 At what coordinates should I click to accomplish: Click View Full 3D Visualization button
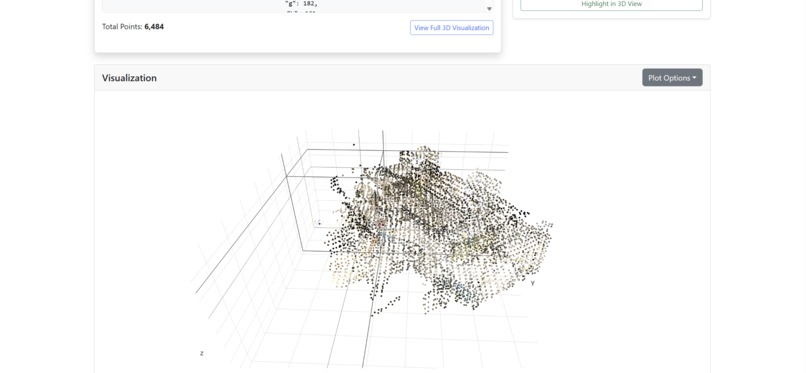451,28
